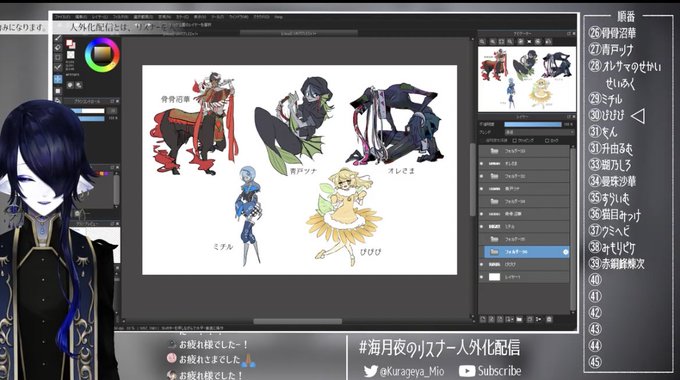Click the folder icon below the layer list
Screen dimensions: 680x380
[x=519, y=319]
